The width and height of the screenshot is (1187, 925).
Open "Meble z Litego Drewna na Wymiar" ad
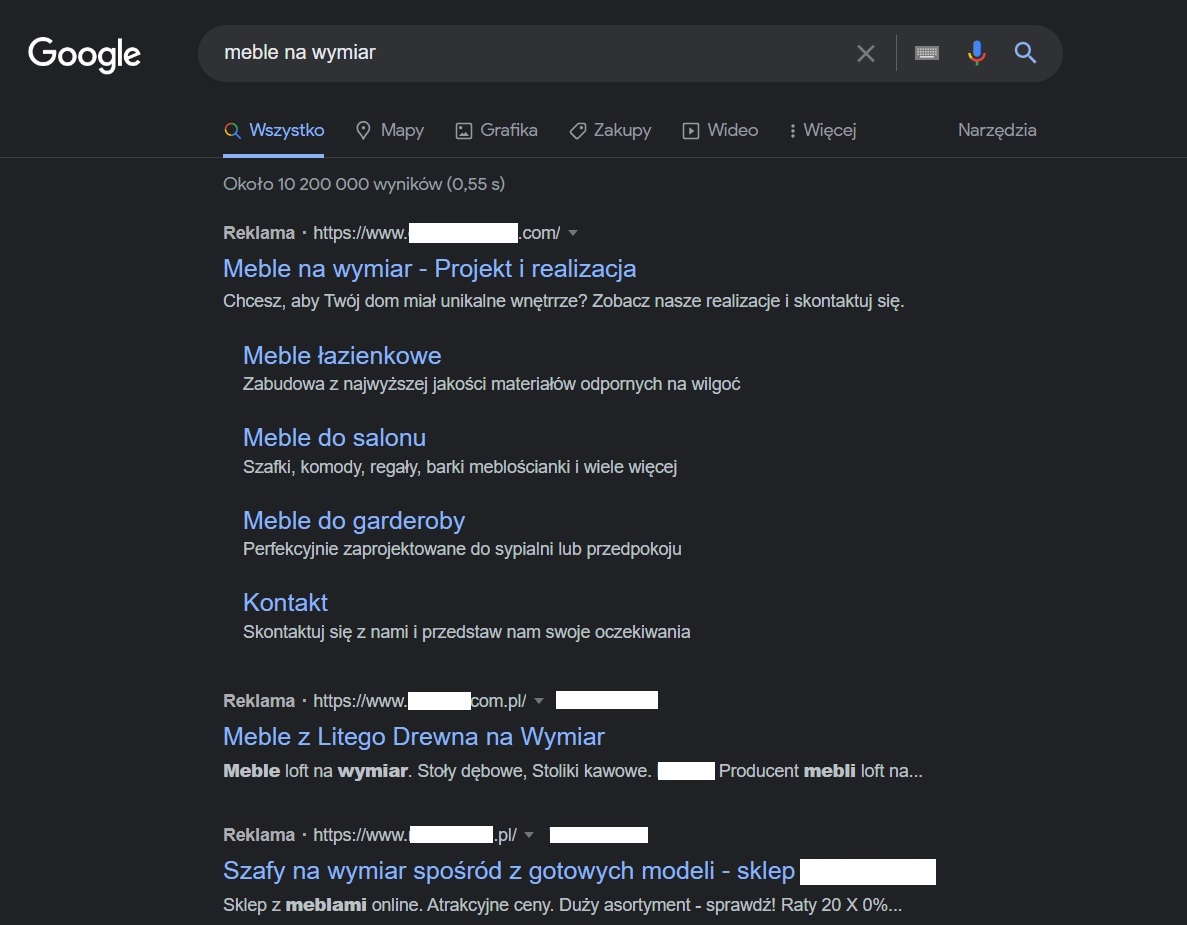pyautogui.click(x=414, y=737)
